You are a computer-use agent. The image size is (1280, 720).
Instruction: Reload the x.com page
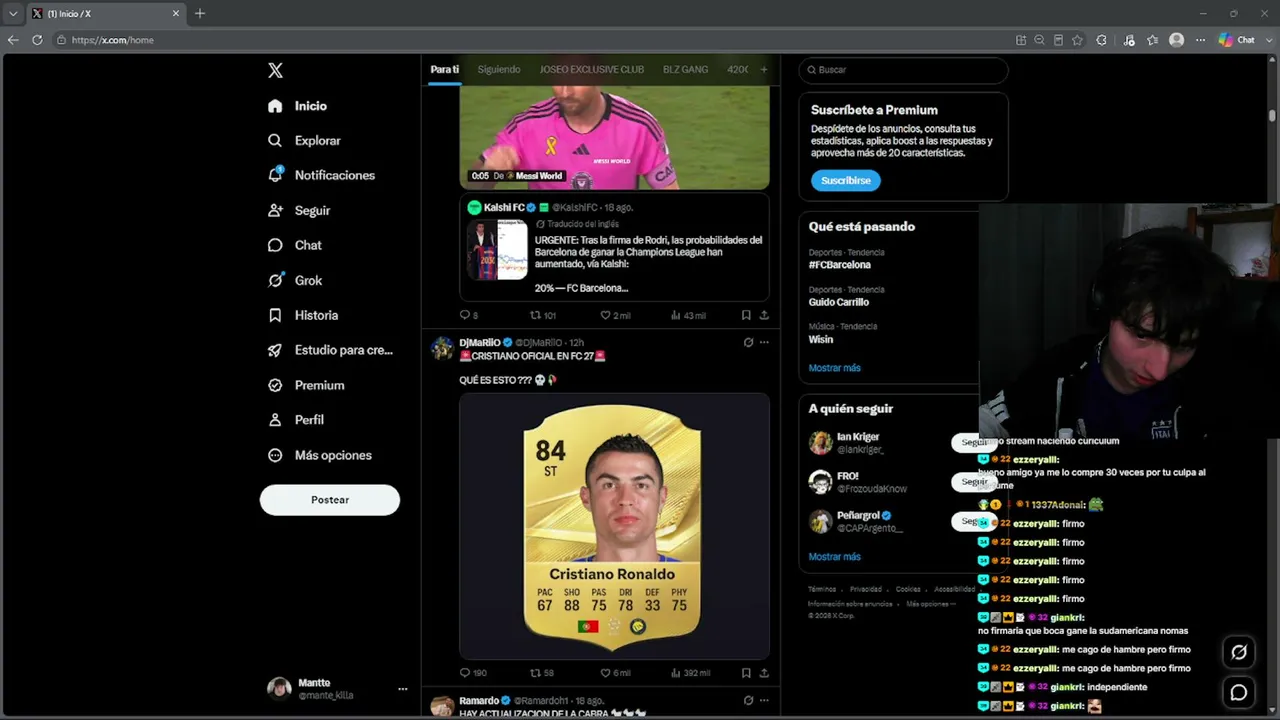pyautogui.click(x=37, y=40)
